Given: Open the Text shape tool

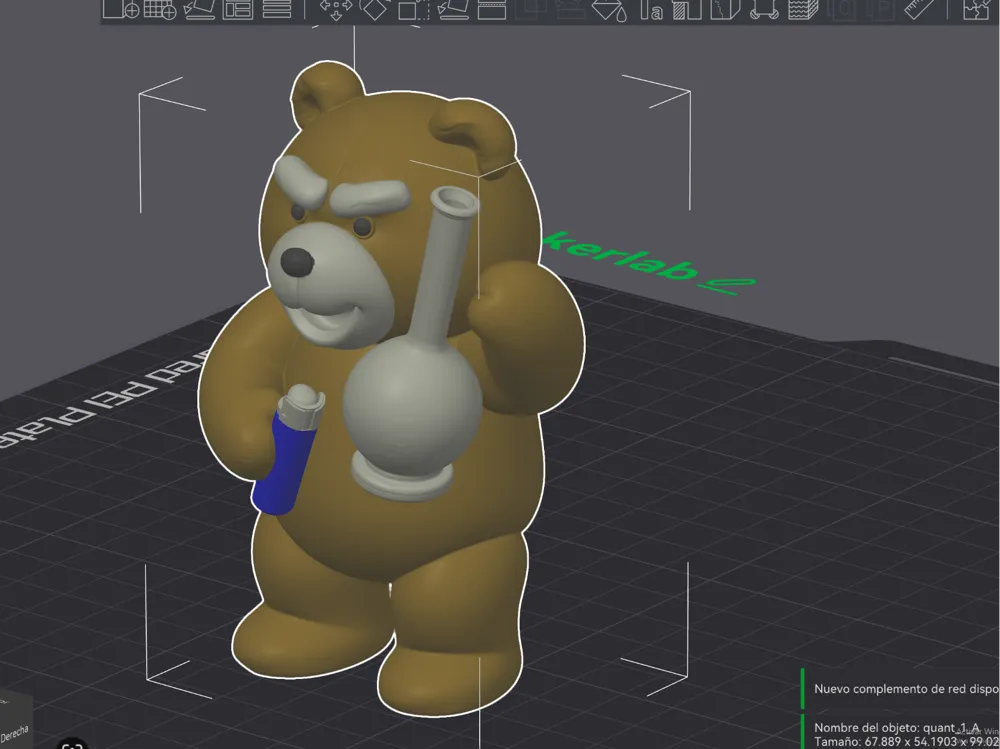Looking at the screenshot, I should pos(651,9).
